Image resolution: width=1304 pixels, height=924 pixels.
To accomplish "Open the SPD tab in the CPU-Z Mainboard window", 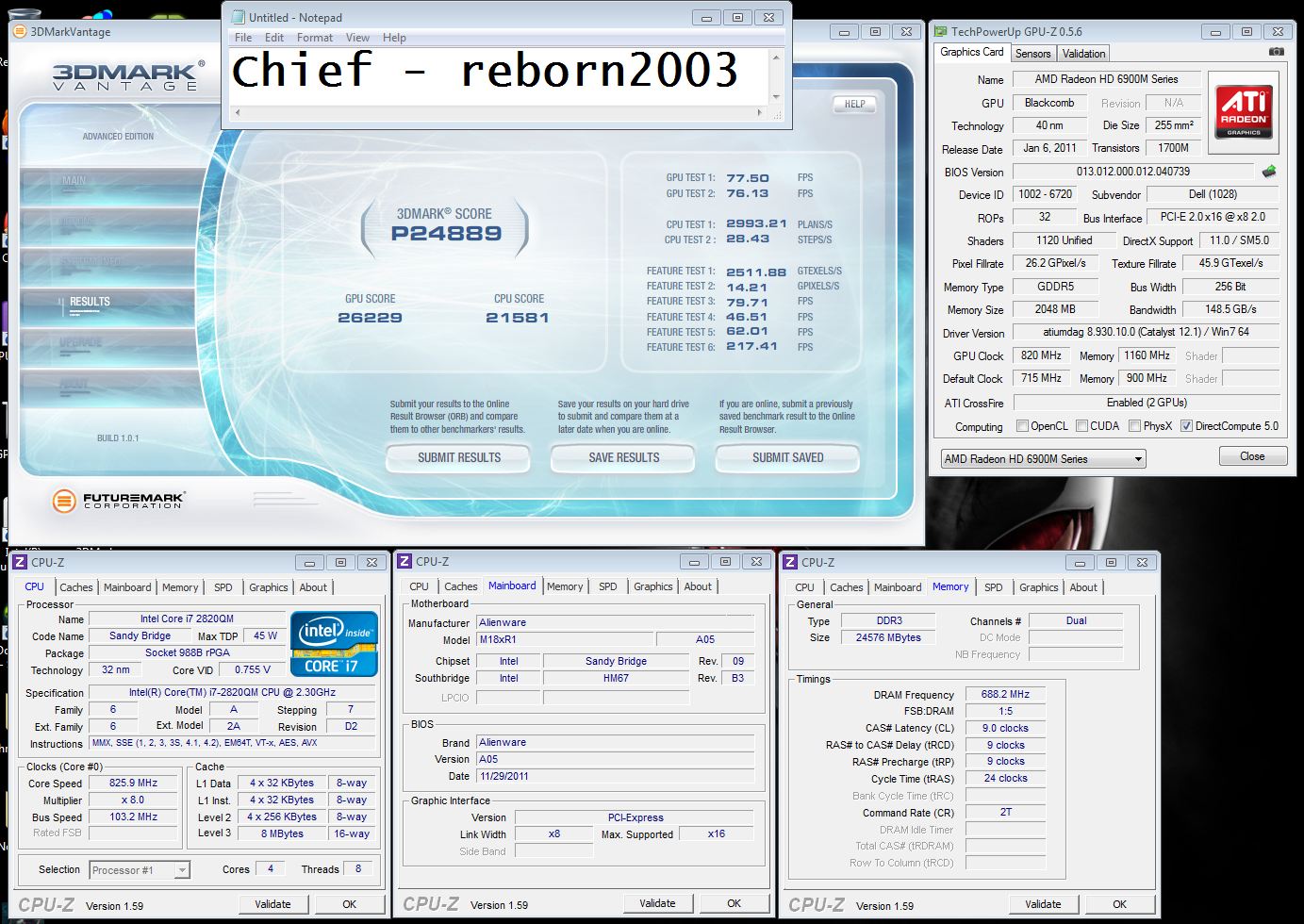I will pos(608,586).
